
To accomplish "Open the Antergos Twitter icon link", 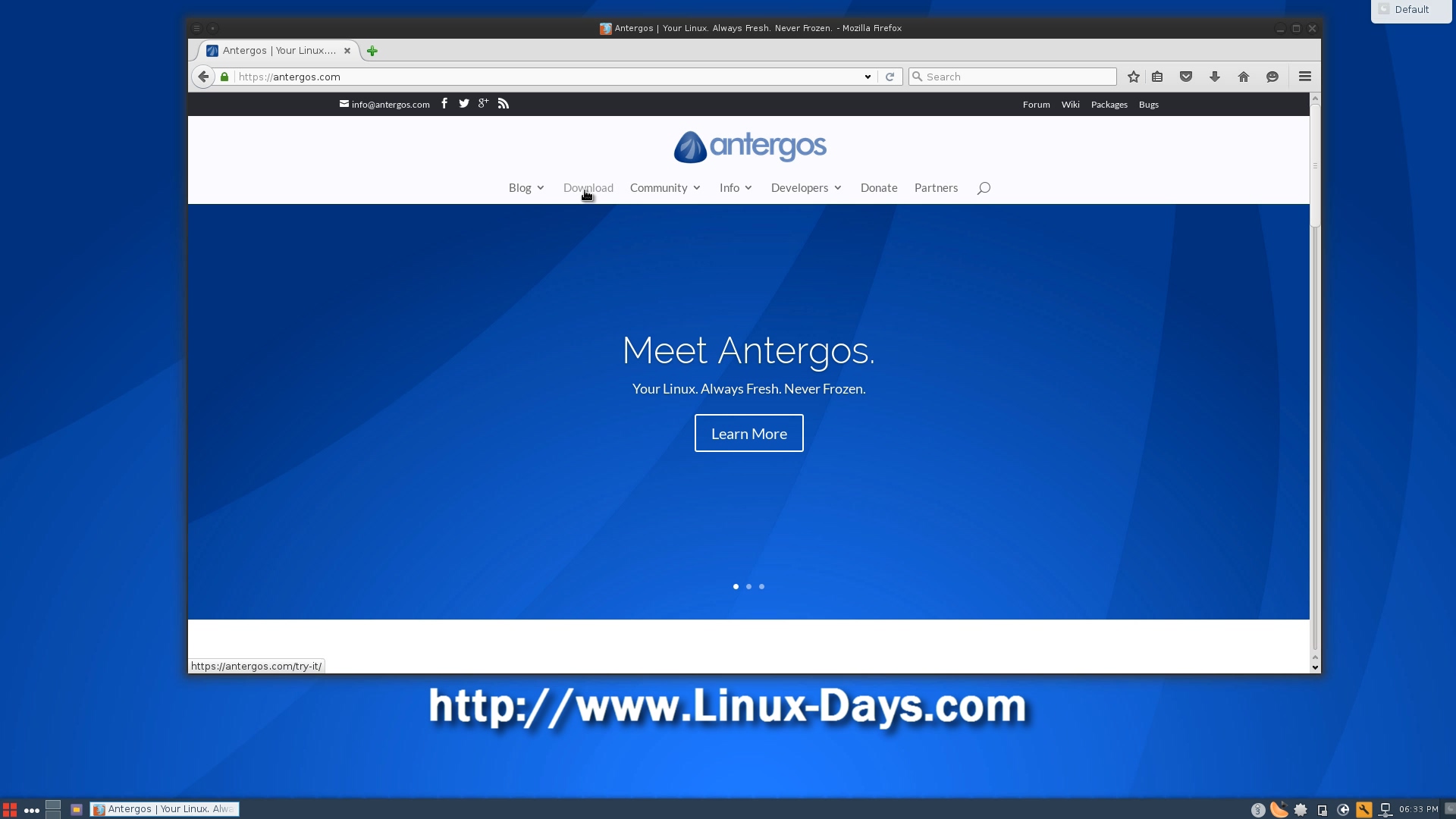I will tap(464, 103).
